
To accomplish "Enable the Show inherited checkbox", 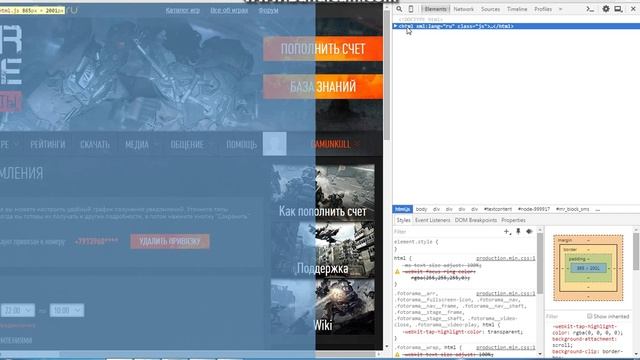I will point(589,316).
